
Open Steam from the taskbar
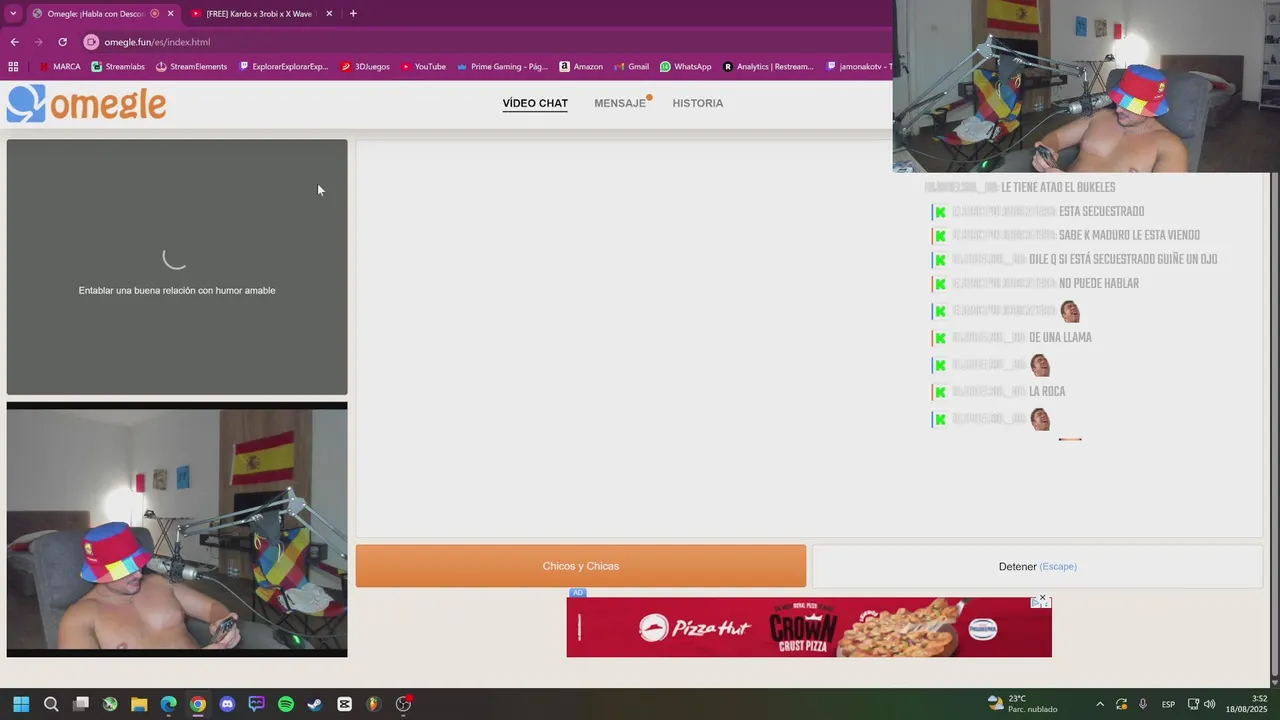(315, 704)
